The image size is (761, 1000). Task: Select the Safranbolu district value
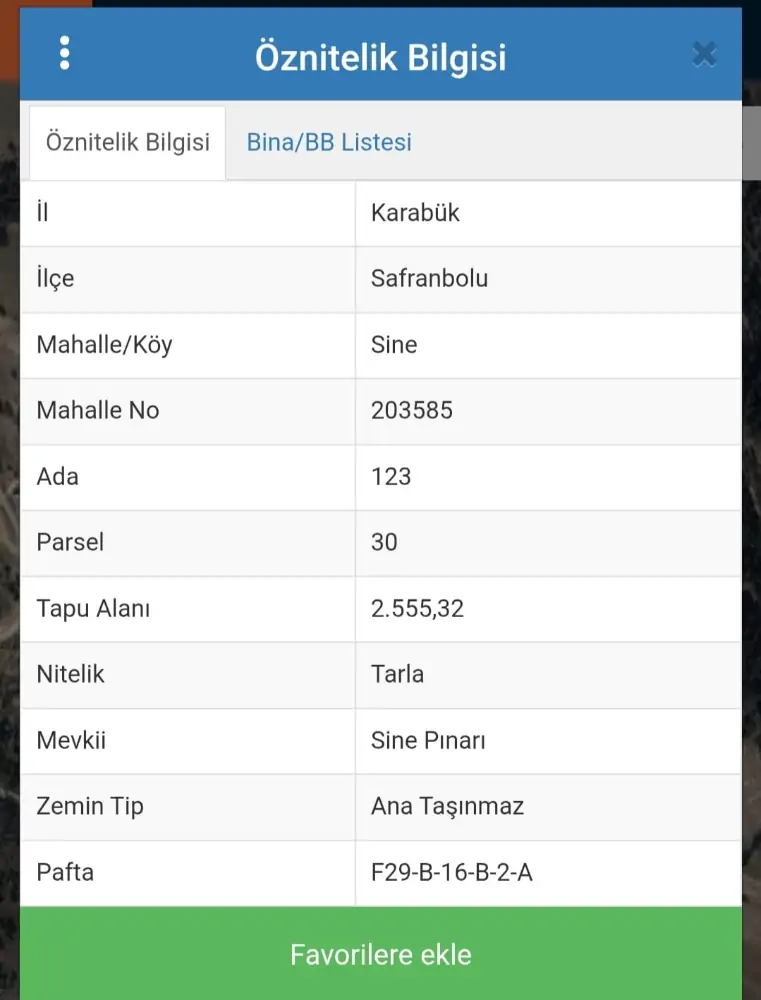pyautogui.click(x=429, y=278)
